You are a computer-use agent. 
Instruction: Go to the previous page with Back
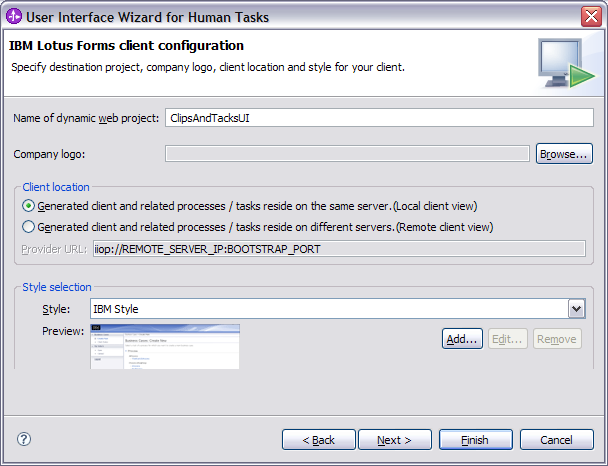point(319,440)
